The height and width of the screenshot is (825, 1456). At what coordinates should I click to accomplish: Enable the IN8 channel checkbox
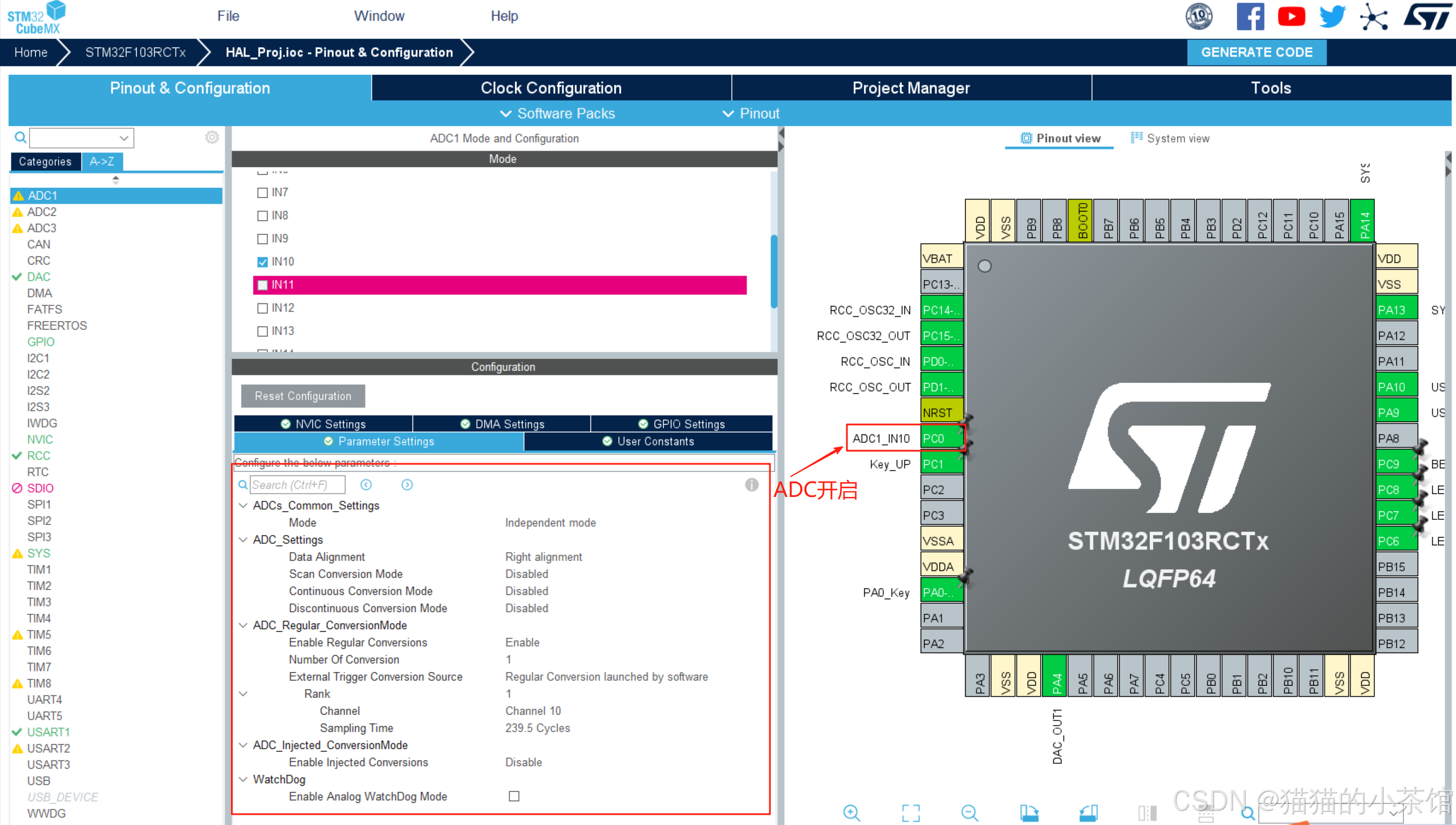click(262, 216)
